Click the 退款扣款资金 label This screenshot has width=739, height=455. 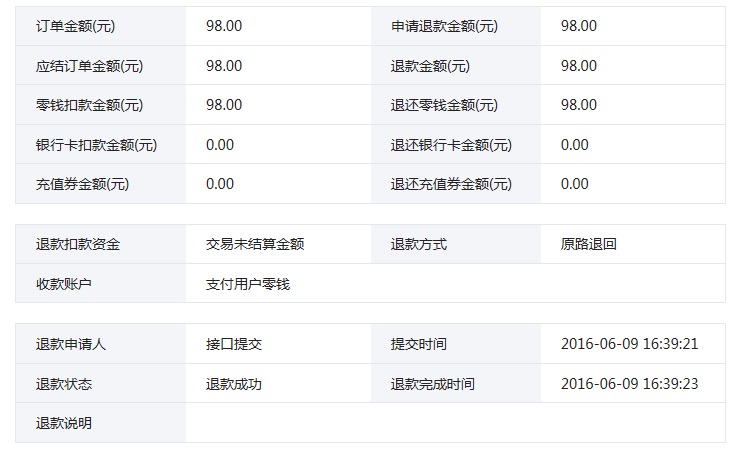point(78,244)
